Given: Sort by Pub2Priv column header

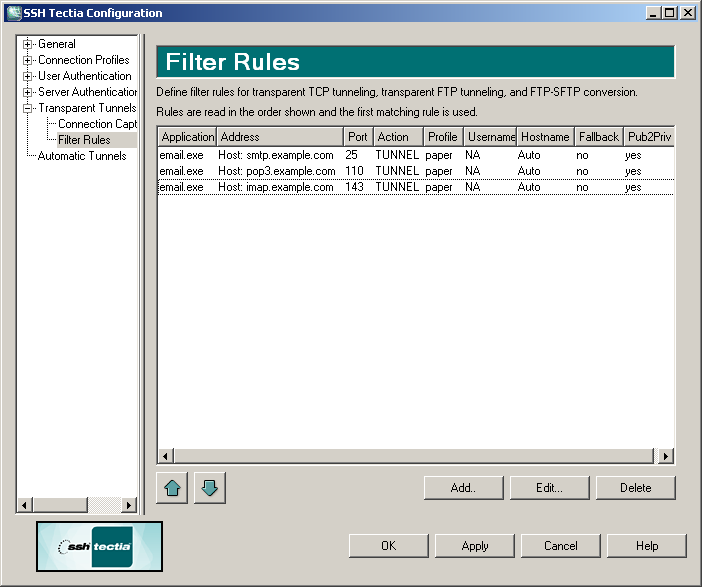Looking at the screenshot, I should point(649,137).
